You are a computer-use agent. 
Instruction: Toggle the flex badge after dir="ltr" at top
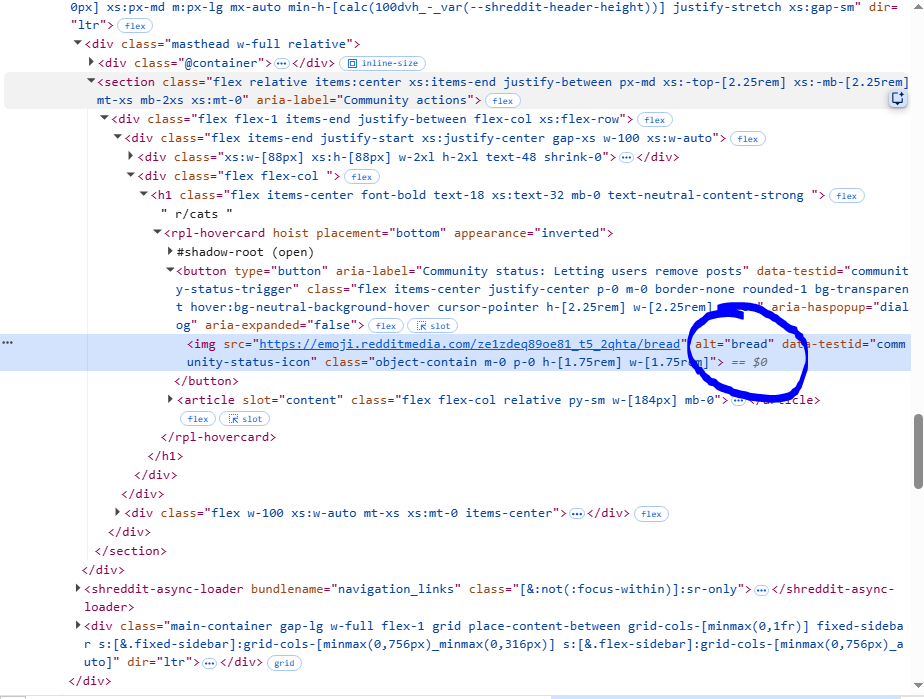pyautogui.click(x=135, y=26)
